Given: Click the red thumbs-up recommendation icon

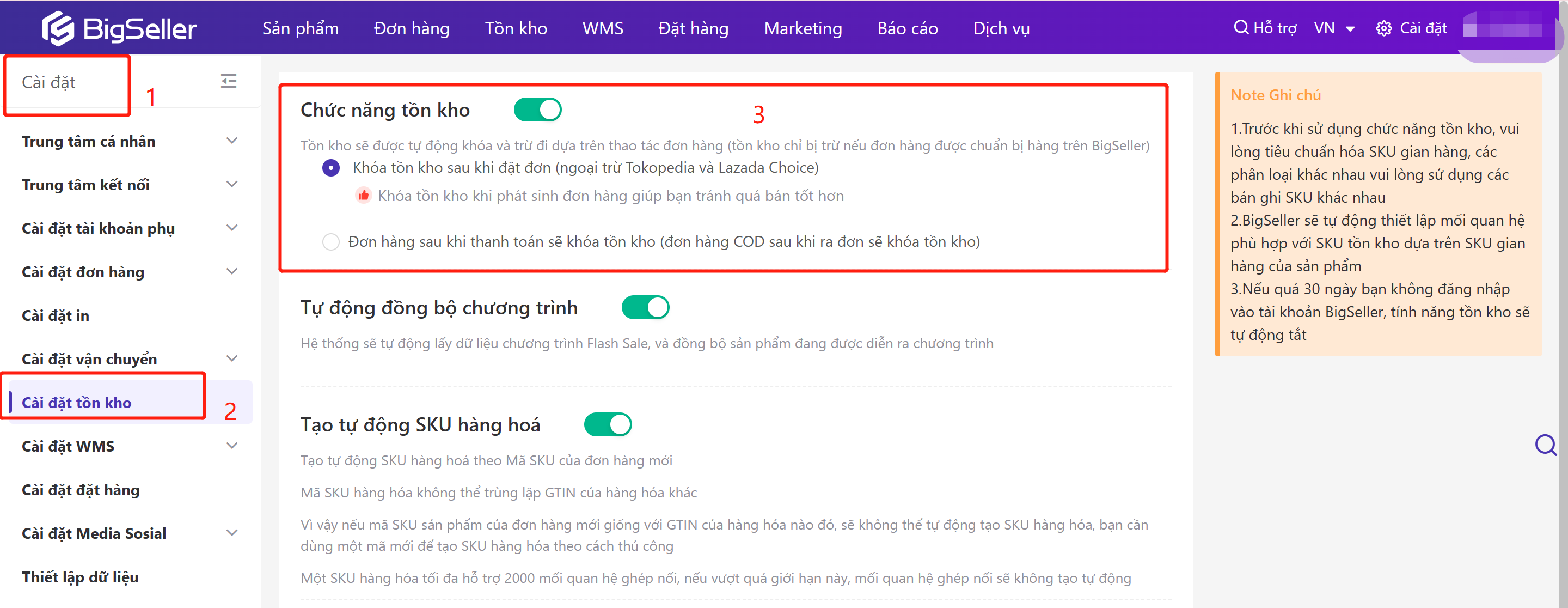Looking at the screenshot, I should coord(363,196).
